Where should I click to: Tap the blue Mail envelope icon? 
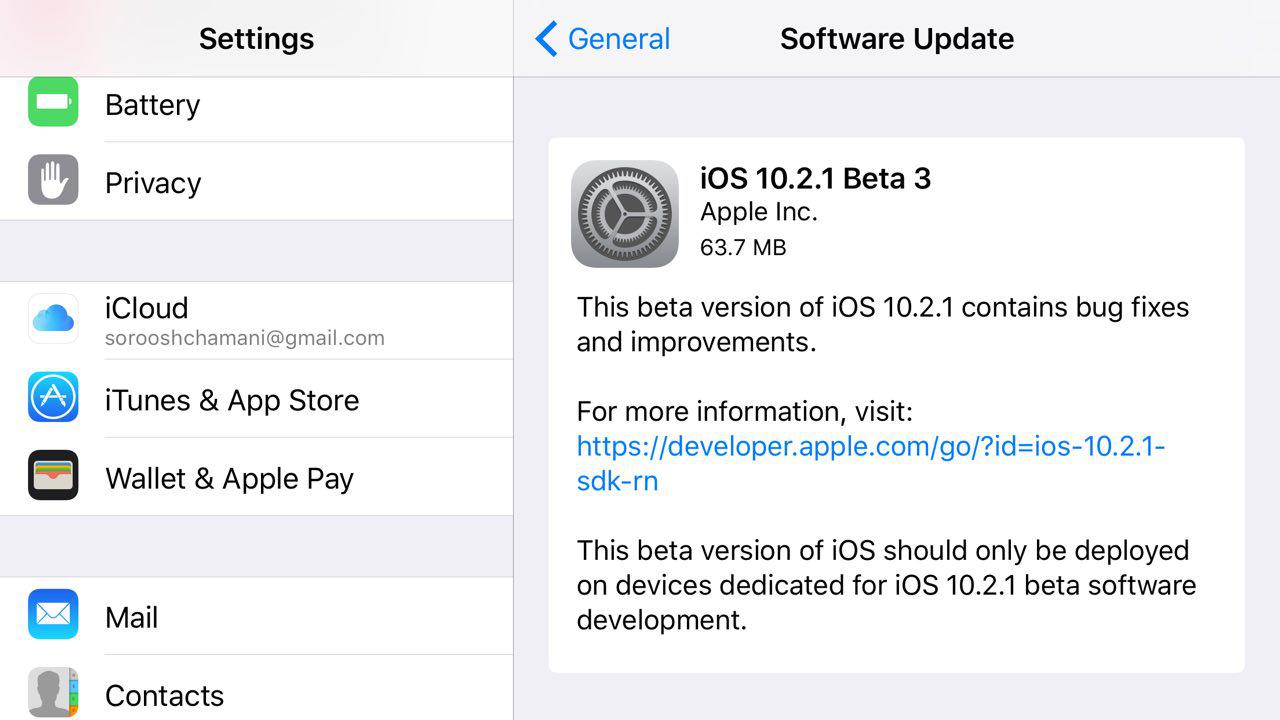tap(53, 614)
